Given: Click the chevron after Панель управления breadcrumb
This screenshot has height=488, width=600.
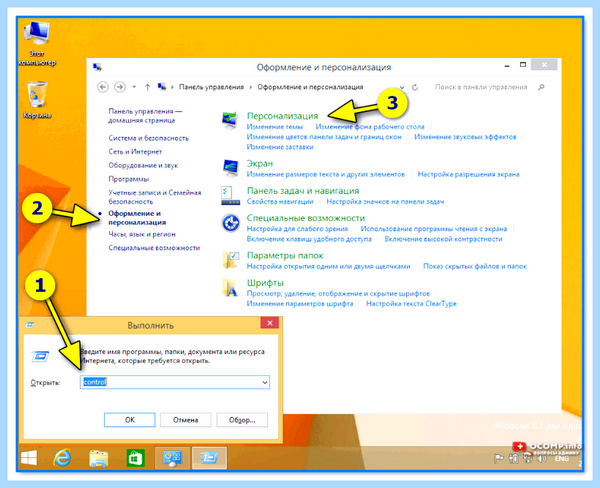Looking at the screenshot, I should tap(251, 87).
